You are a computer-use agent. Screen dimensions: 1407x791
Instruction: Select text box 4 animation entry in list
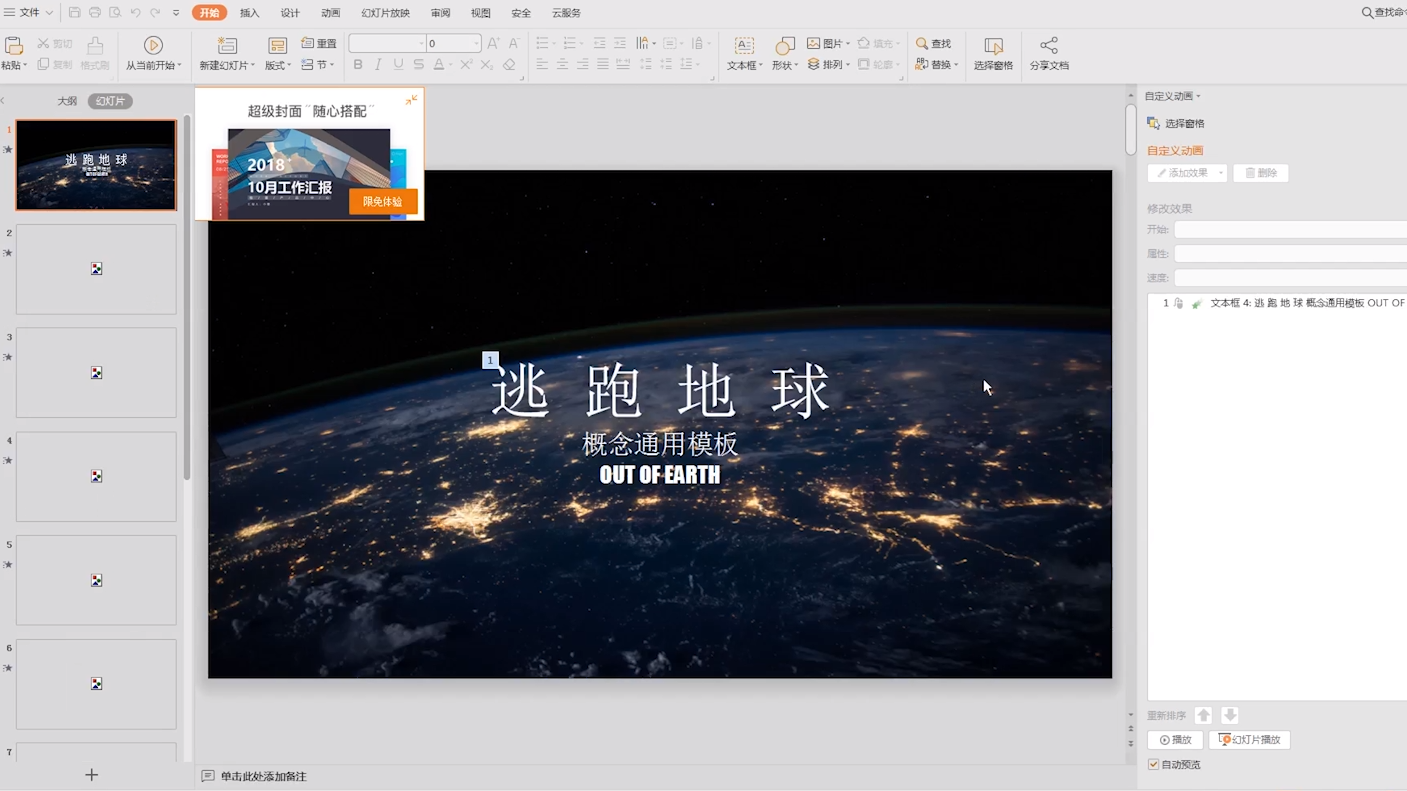point(1280,303)
